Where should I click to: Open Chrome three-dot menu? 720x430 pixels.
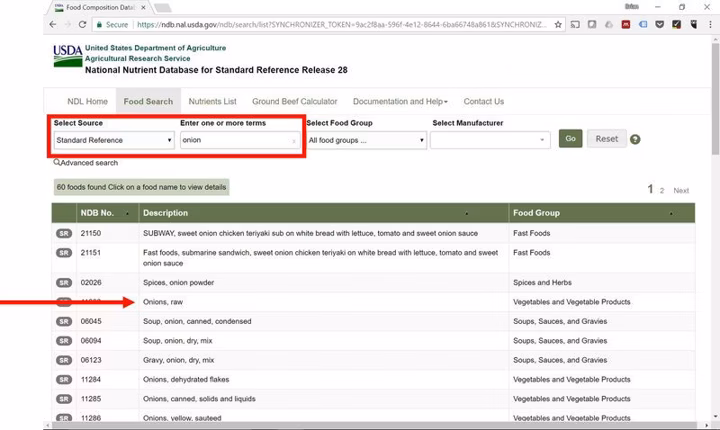click(x=710, y=24)
